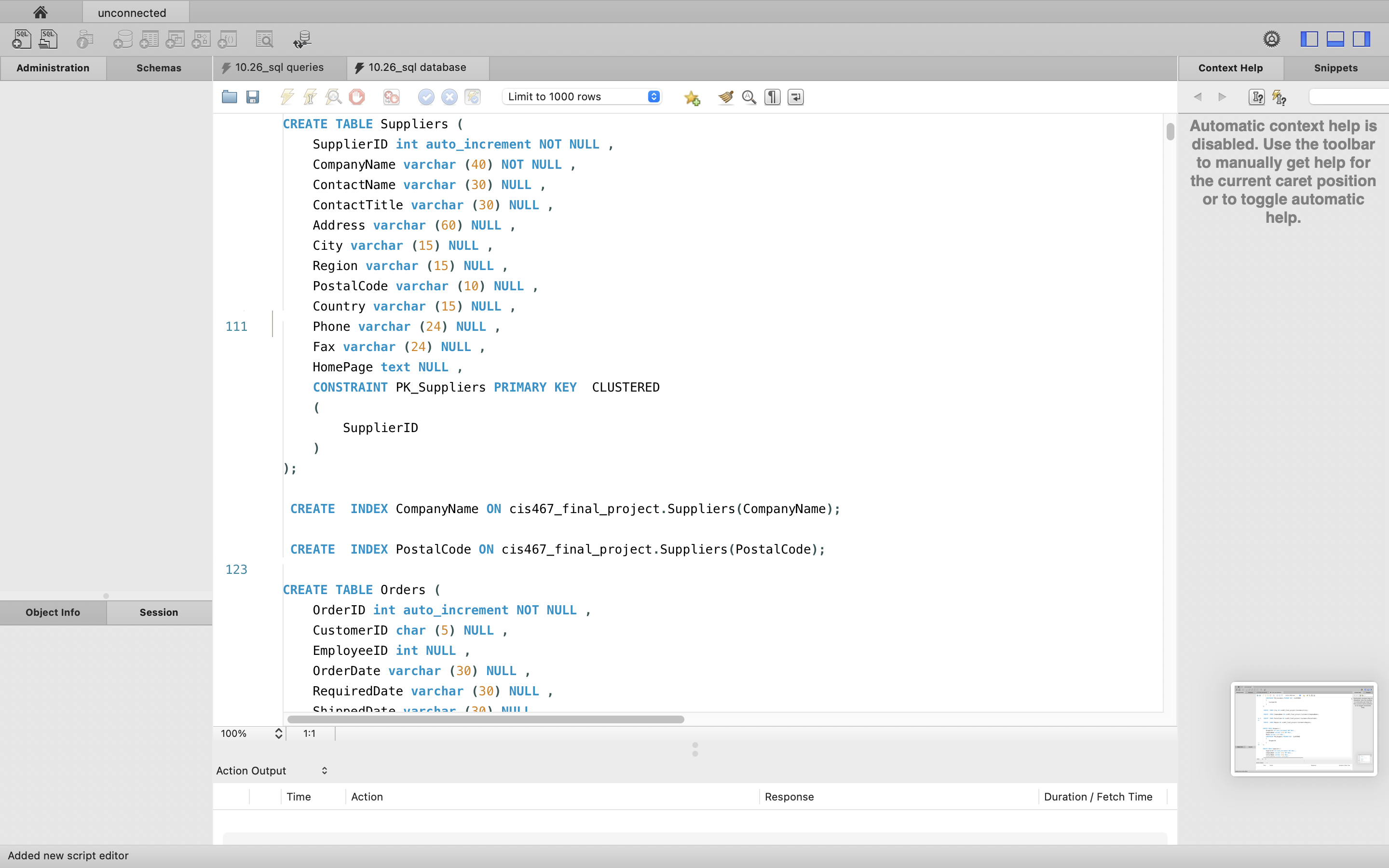The width and height of the screenshot is (1389, 868).
Task: Stop the currently running query
Action: 357,96
